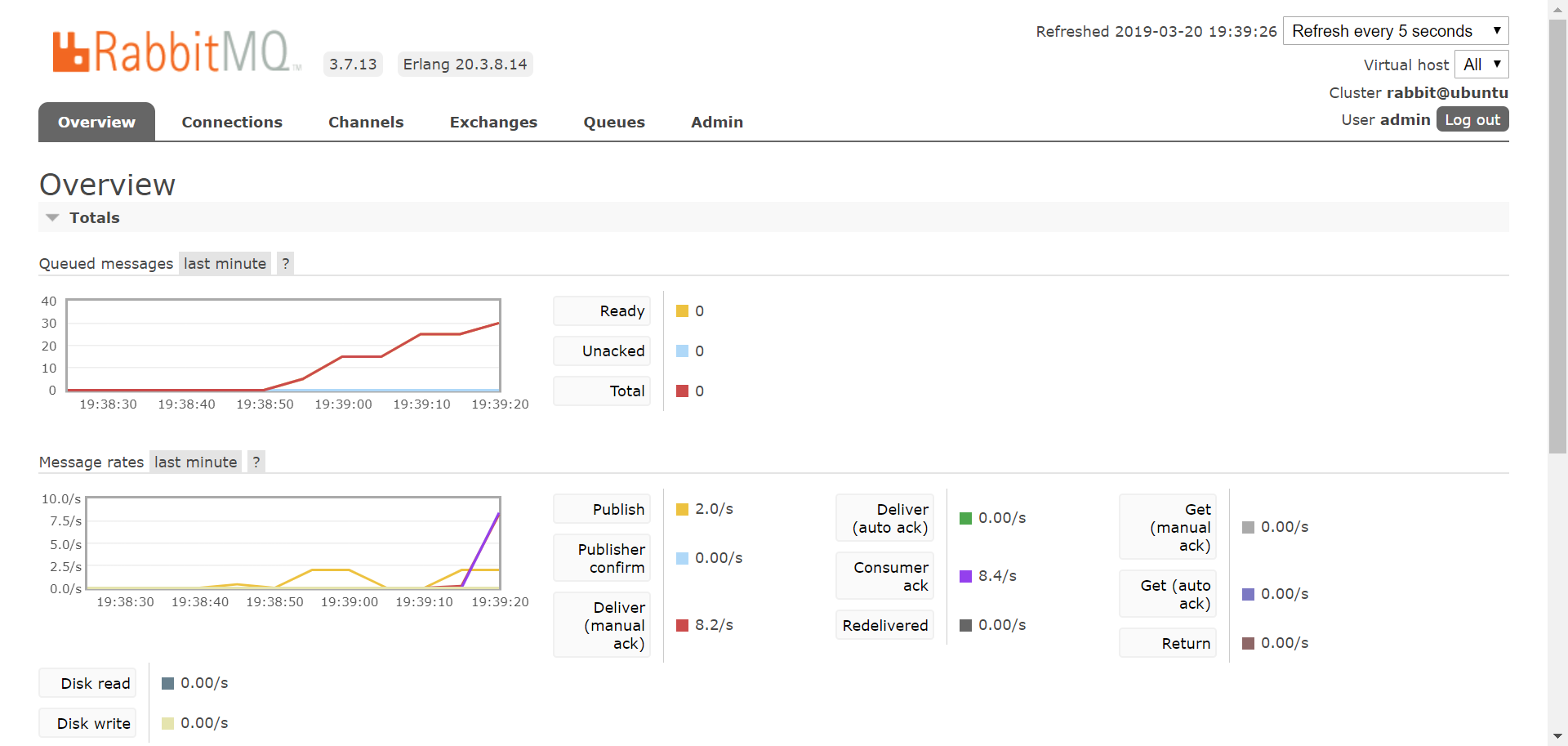Click the yellow Ready color swatch
The height and width of the screenshot is (746, 1568).
(x=682, y=311)
